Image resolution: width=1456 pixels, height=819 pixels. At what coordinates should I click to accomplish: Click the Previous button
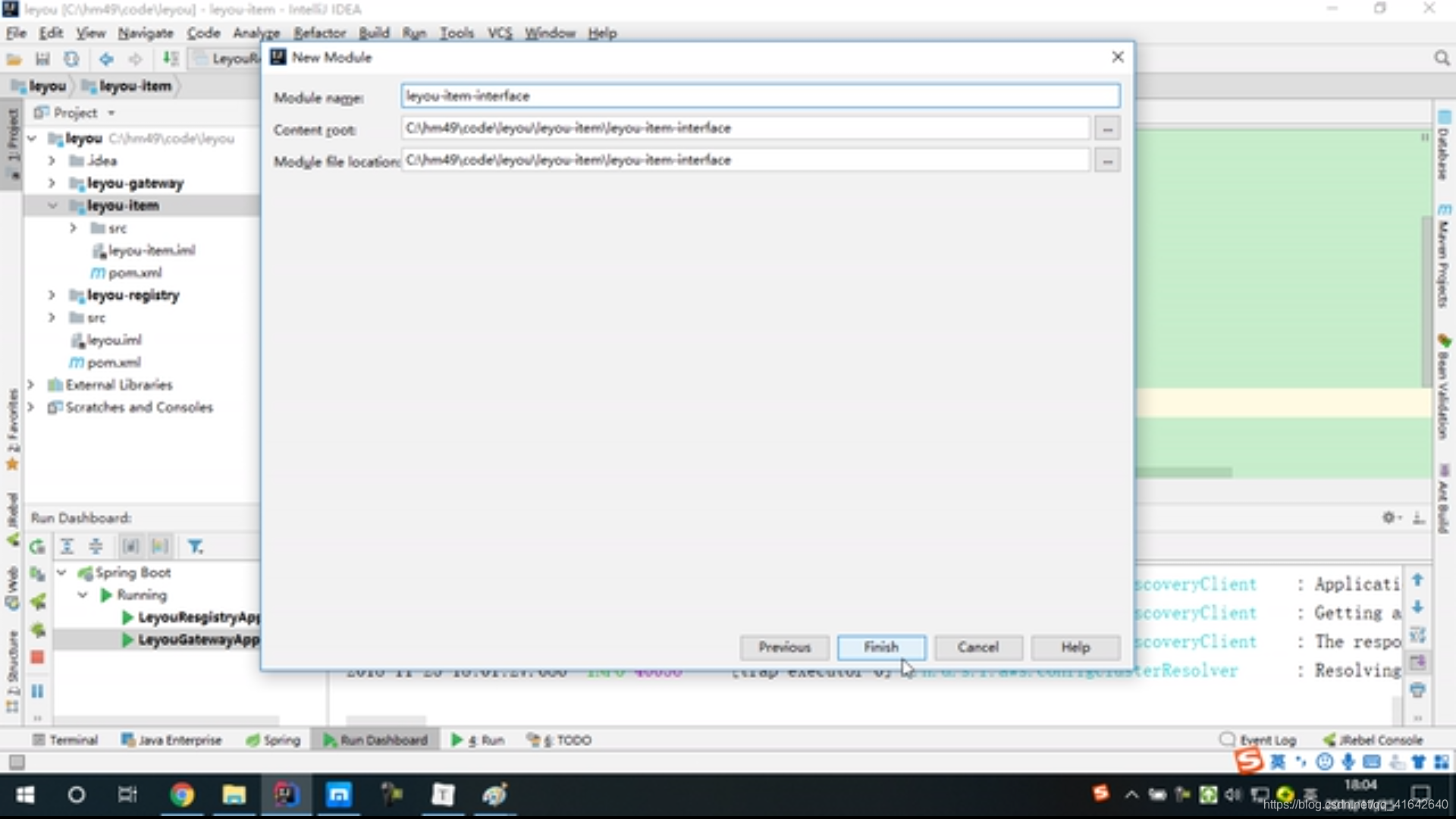784,647
